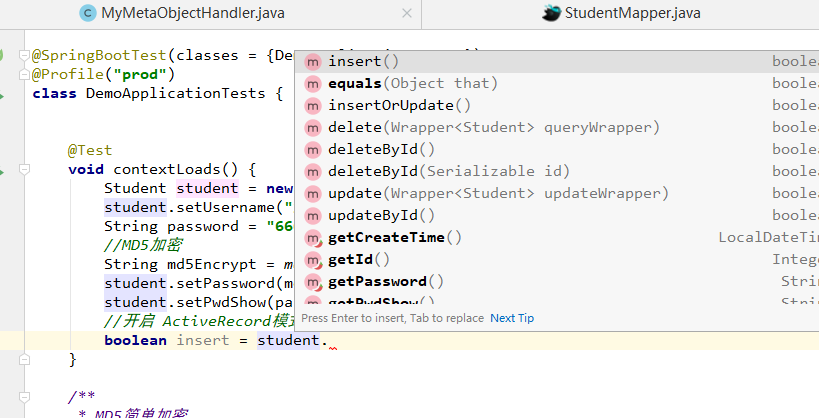Click the method icon next to getId()
This screenshot has width=819, height=418.
pos(313,260)
